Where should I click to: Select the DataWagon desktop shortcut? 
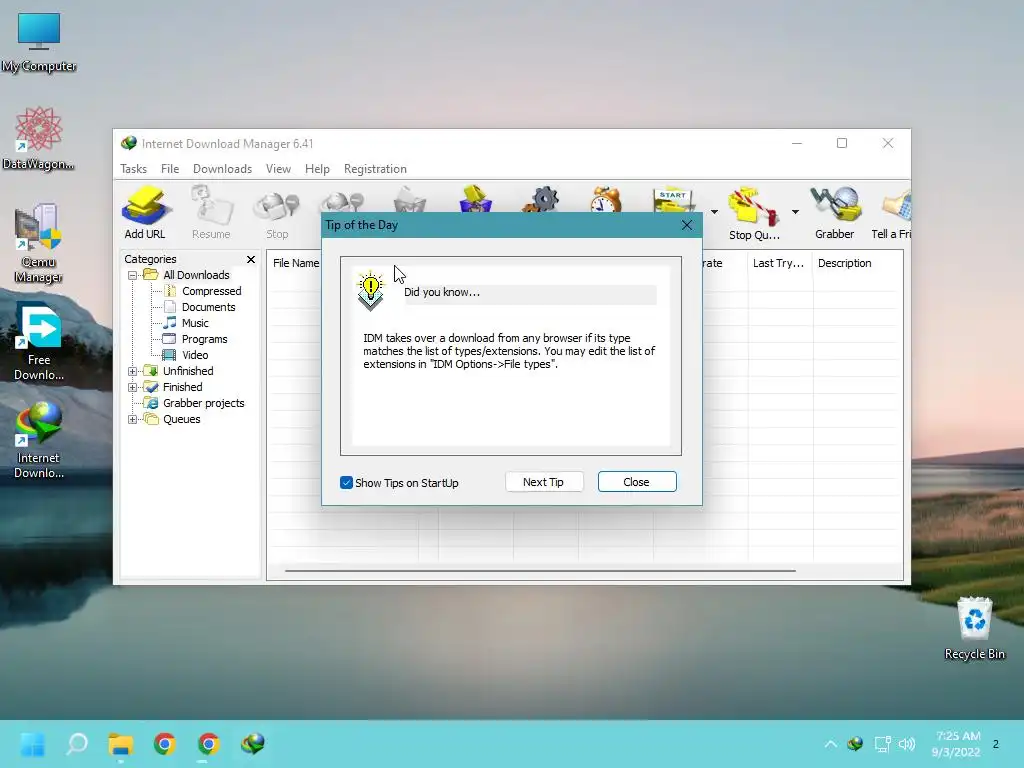click(39, 138)
